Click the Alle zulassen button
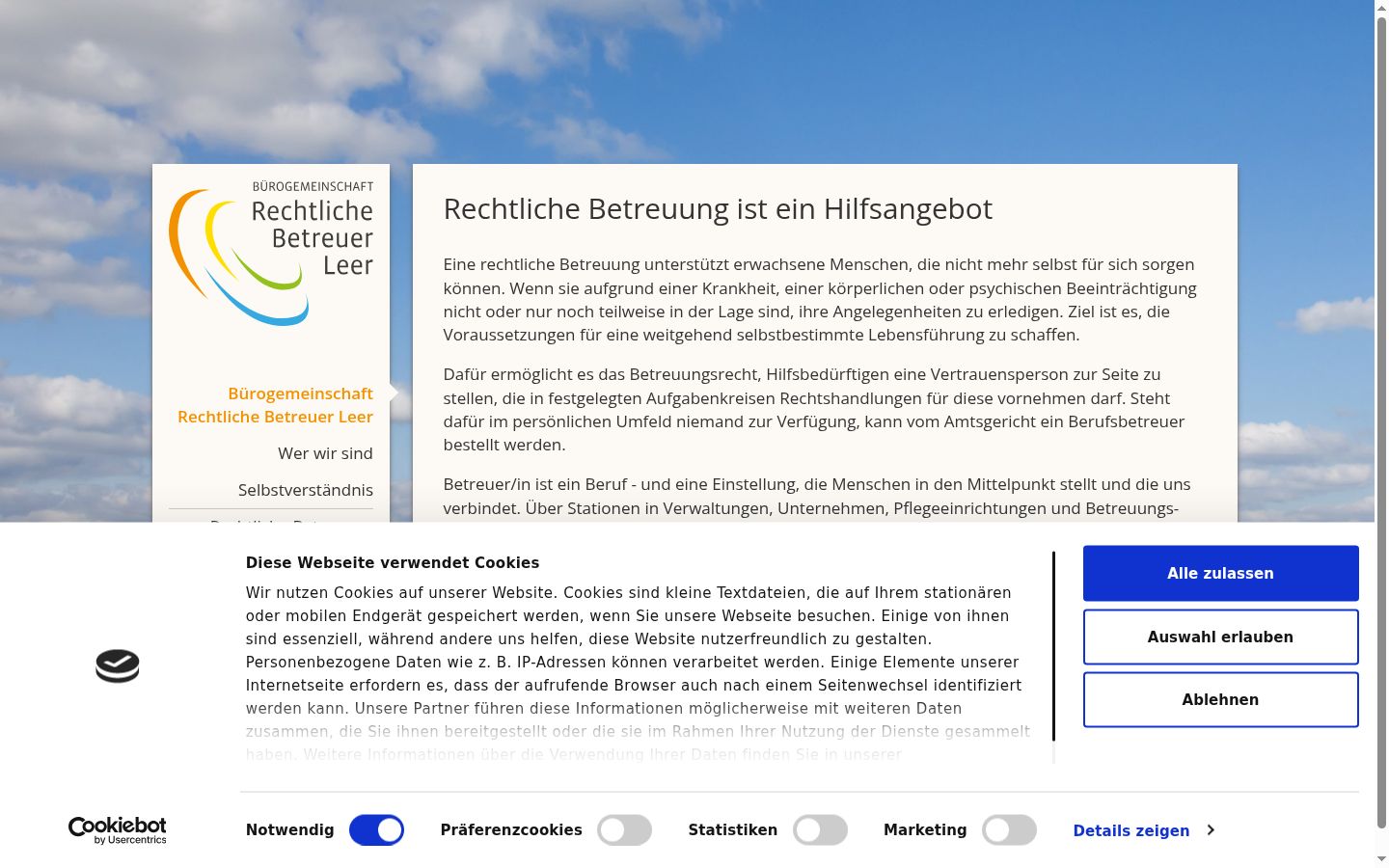Screen dimensions: 1389x868 tap(1220, 573)
